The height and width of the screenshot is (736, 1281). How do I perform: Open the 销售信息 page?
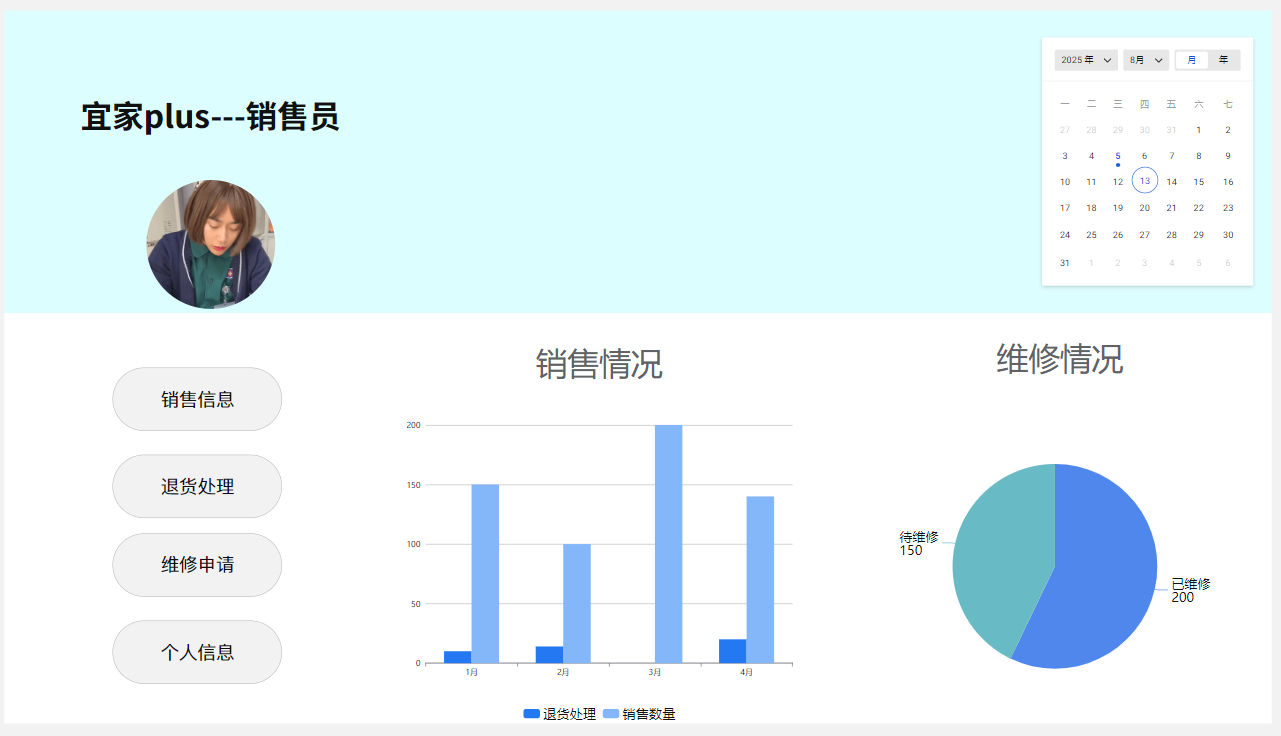pyautogui.click(x=197, y=399)
